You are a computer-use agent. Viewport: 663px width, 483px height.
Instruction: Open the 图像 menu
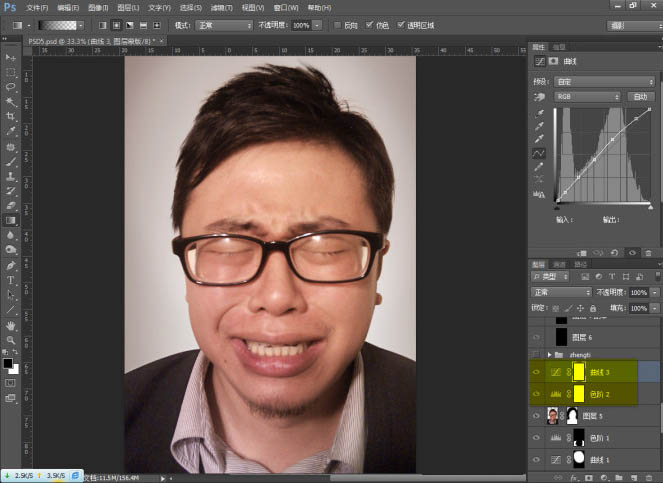(98, 7)
